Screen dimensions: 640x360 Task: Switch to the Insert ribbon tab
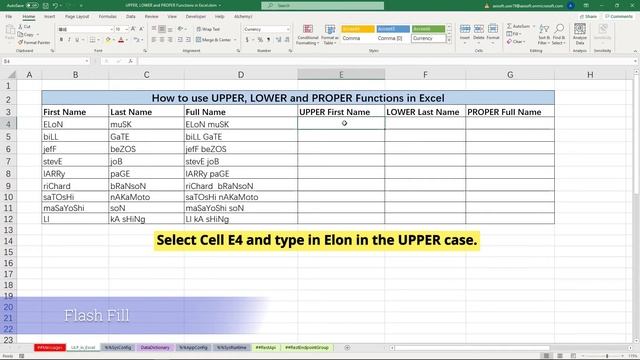(x=49, y=17)
